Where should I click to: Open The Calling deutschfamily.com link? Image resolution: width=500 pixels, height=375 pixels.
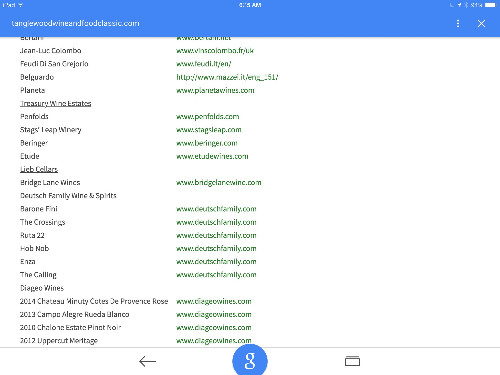[x=216, y=275]
